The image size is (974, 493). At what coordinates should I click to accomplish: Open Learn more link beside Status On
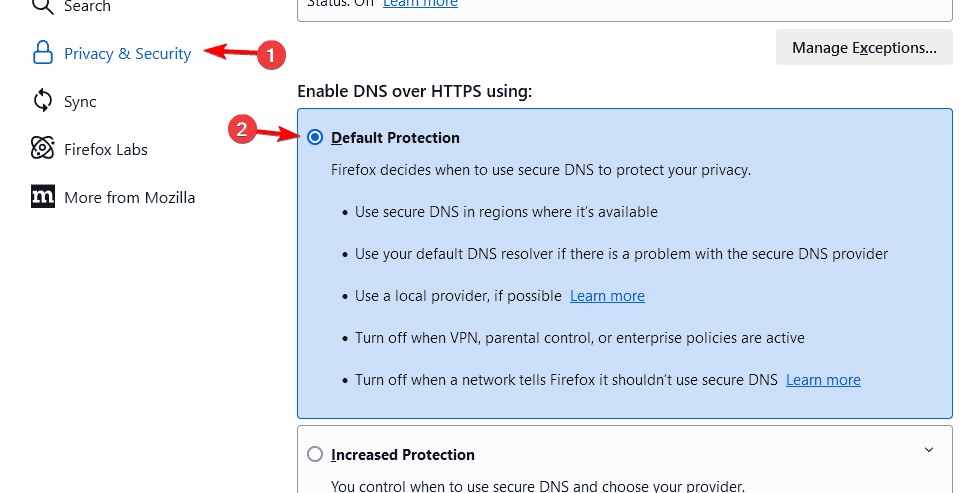click(x=420, y=3)
